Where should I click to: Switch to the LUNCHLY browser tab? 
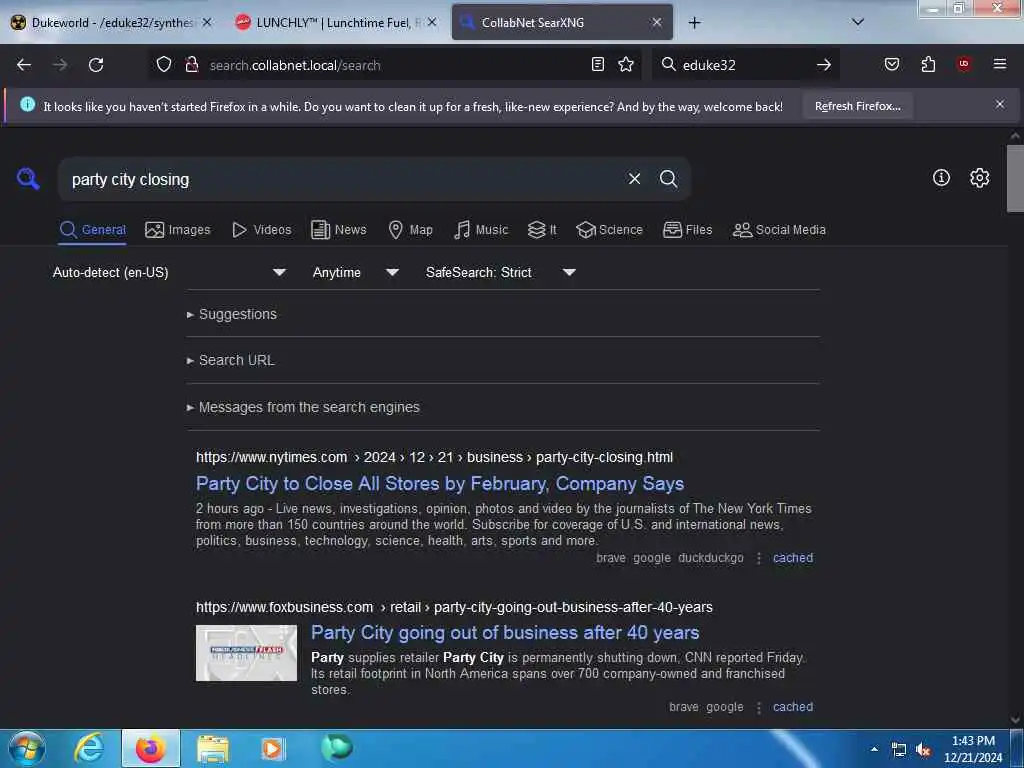(x=335, y=22)
